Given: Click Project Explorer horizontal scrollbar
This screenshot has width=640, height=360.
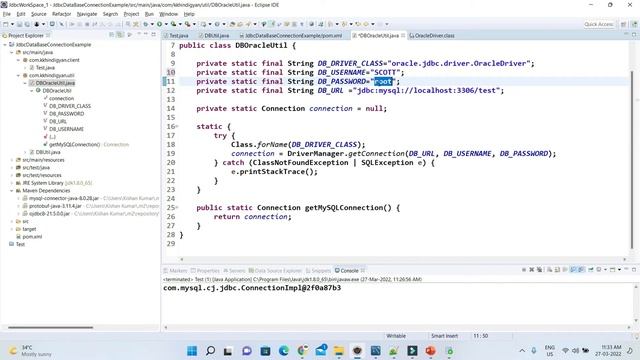Looking at the screenshot, I should [51, 327].
